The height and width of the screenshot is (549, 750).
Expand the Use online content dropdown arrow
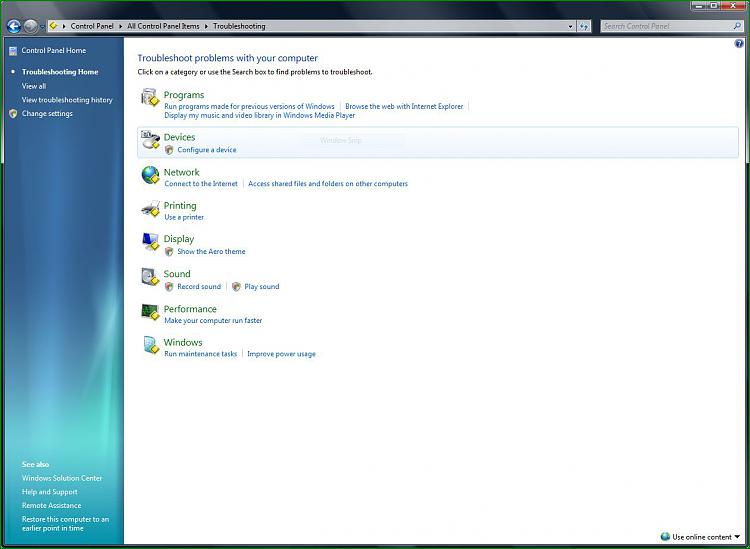coord(738,537)
